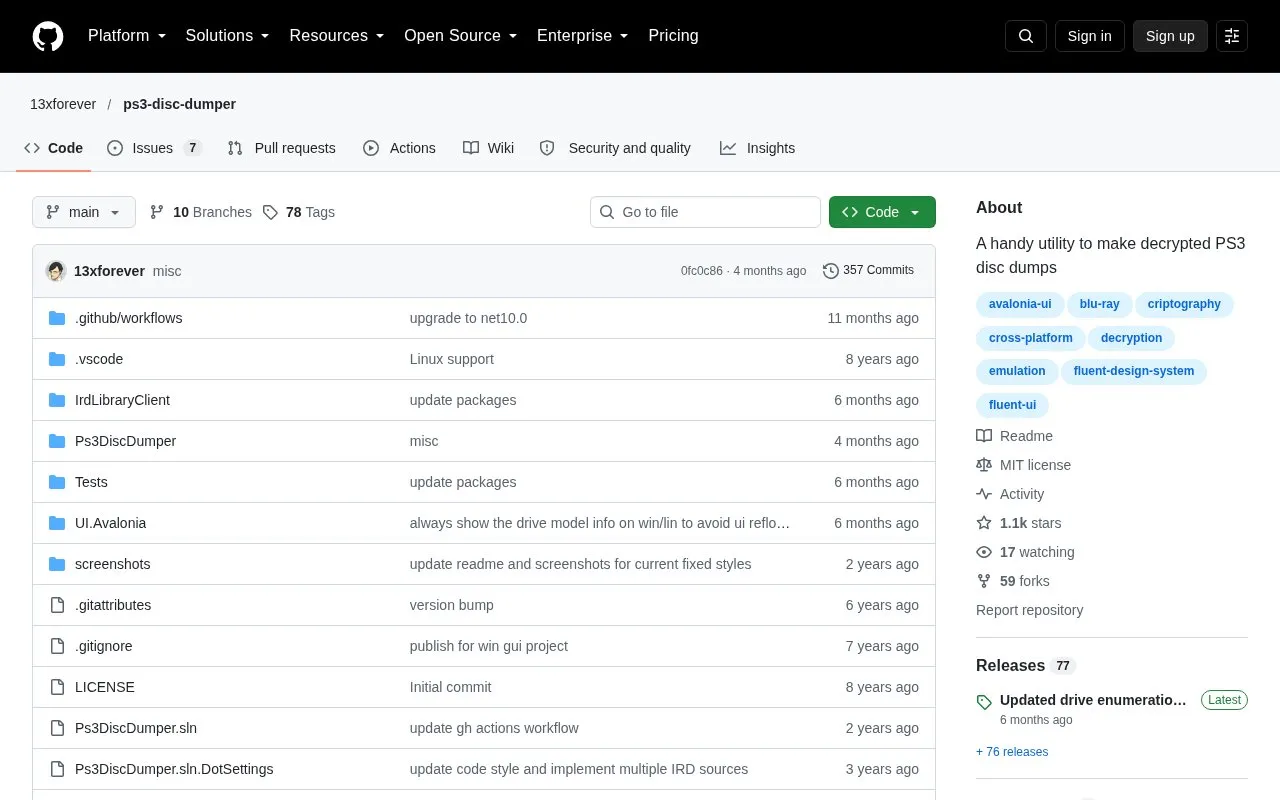The height and width of the screenshot is (800, 1280).
Task: Open the Pull requests tab
Action: 281,148
